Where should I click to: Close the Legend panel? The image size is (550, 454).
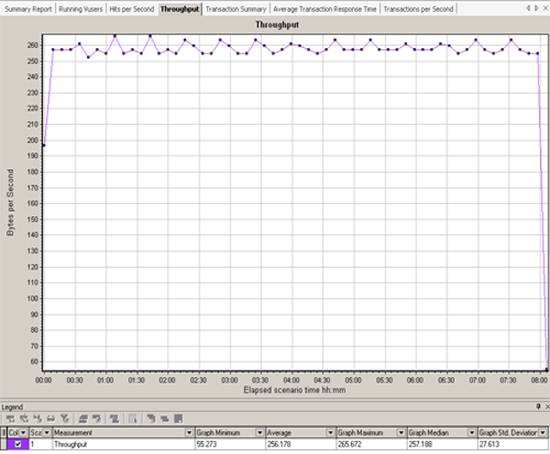pyautogui.click(x=547, y=407)
